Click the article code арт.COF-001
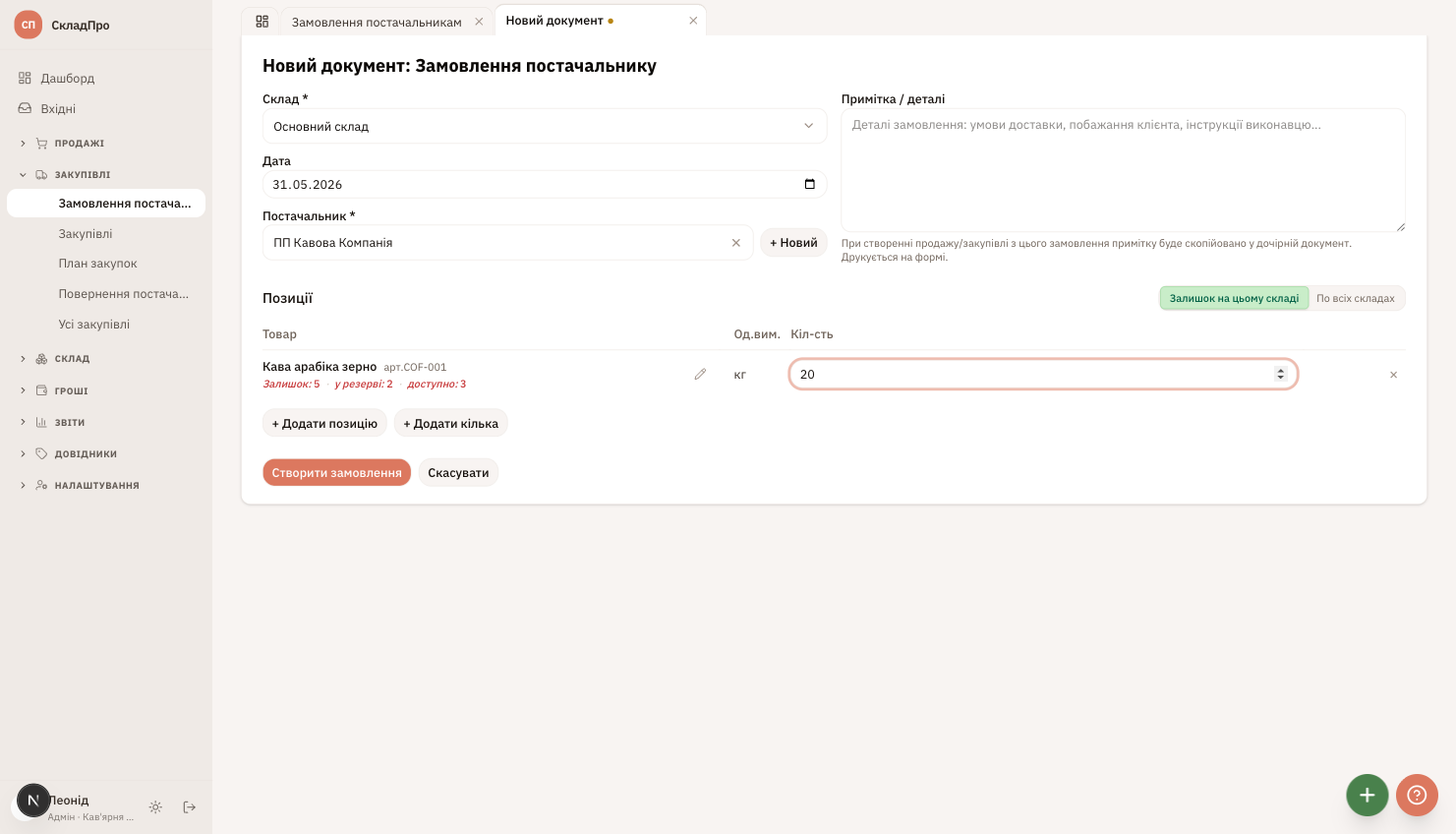Image resolution: width=1456 pixels, height=834 pixels. 415,368
